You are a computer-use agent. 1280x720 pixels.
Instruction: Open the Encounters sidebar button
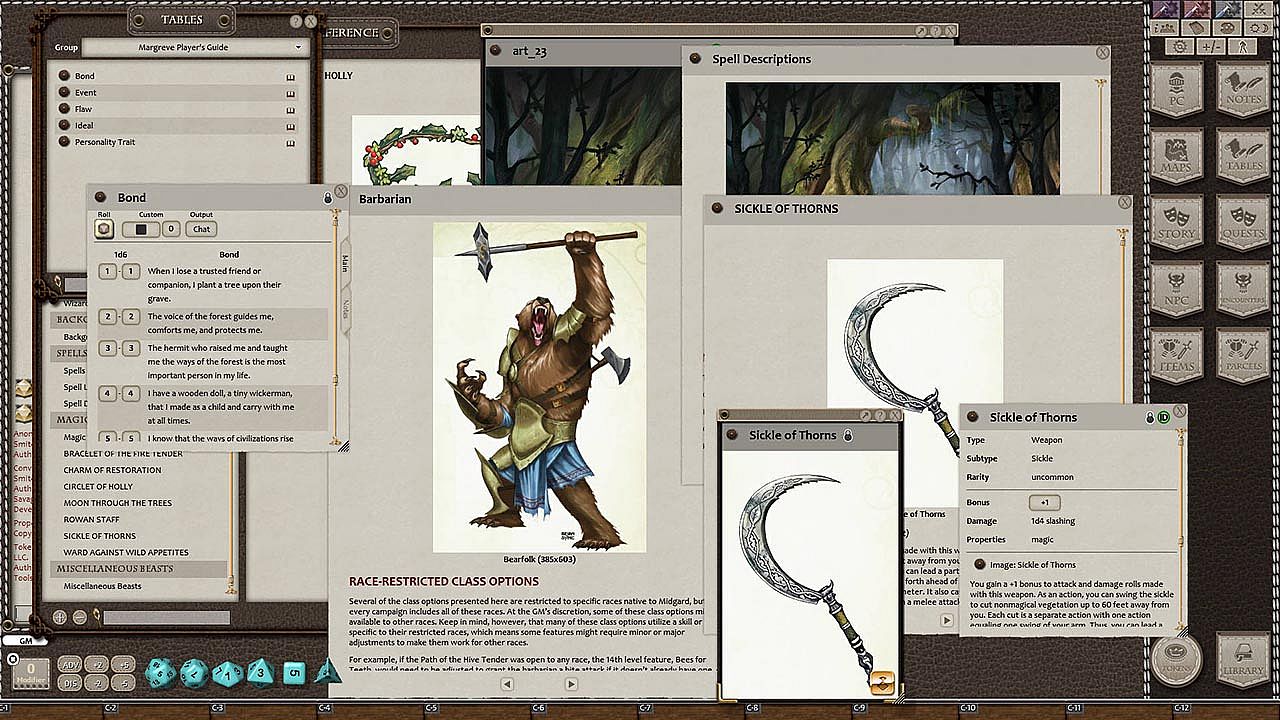pyautogui.click(x=1243, y=289)
